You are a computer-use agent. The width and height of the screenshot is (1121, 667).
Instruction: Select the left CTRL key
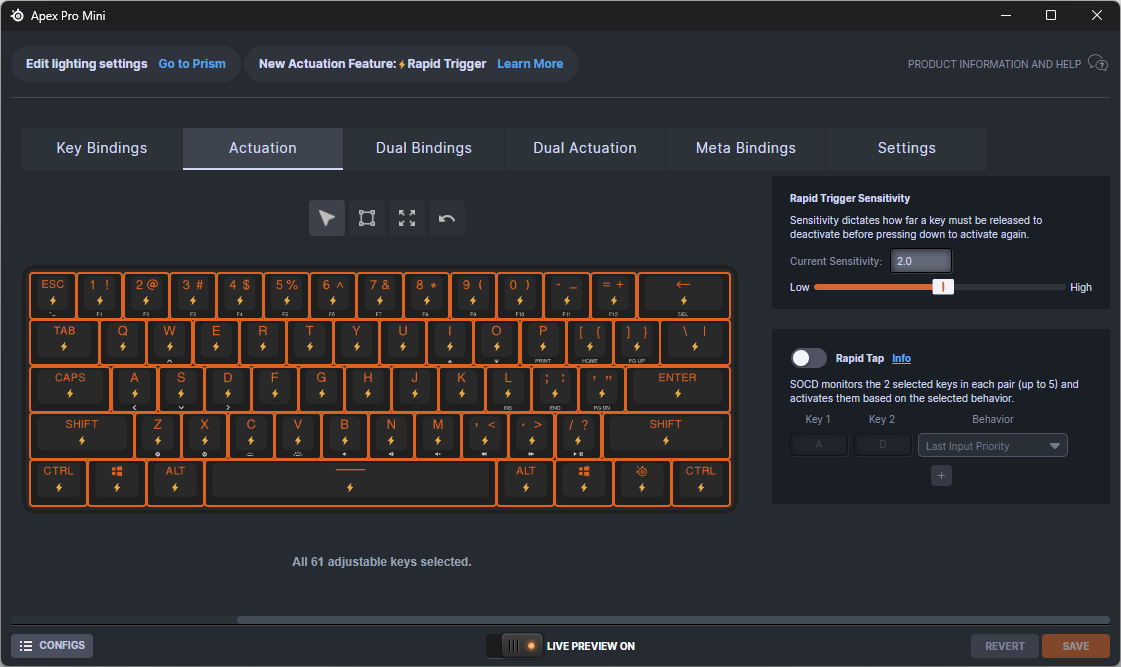(59, 483)
